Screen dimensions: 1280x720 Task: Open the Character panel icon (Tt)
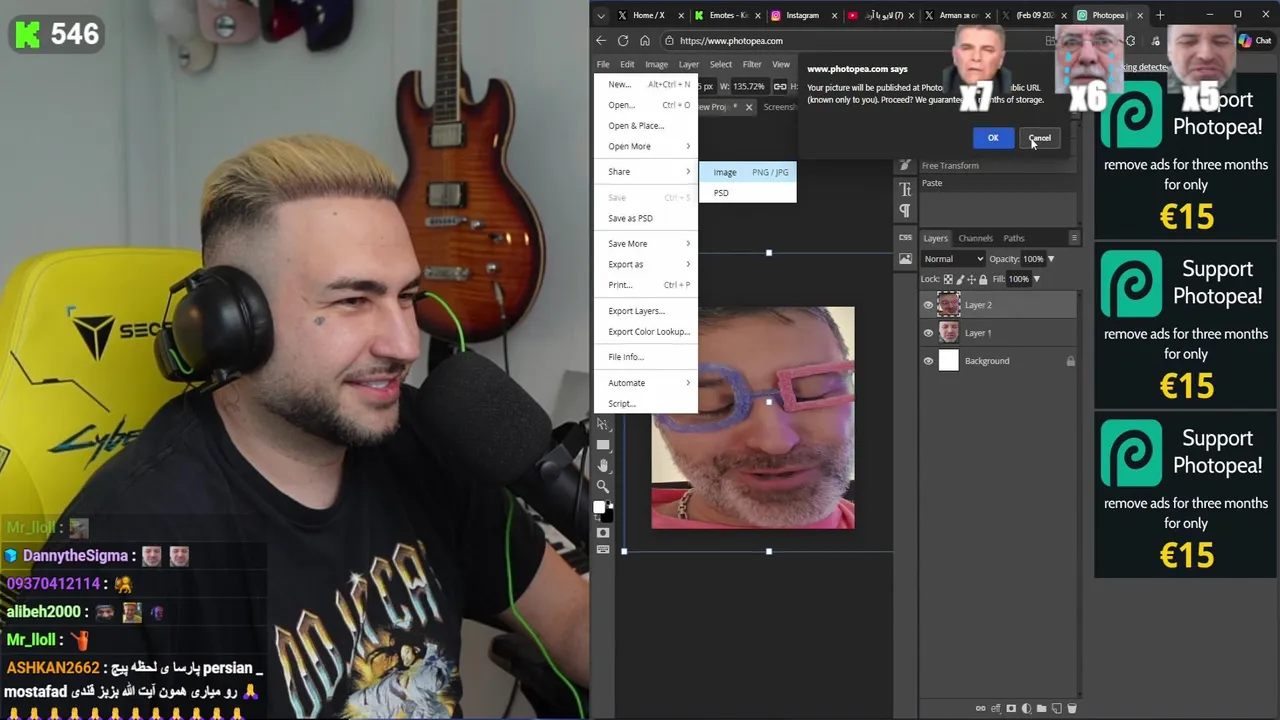[x=905, y=188]
